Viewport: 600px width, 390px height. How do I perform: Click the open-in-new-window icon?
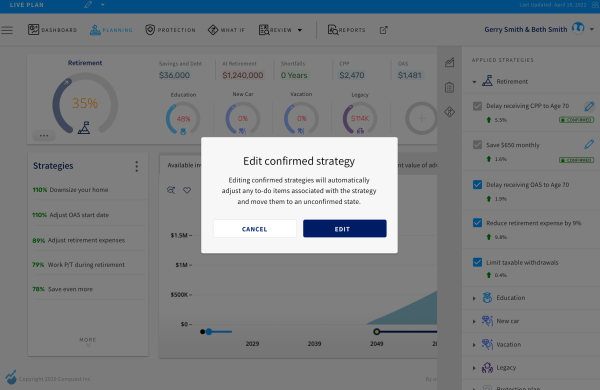pyautogui.click(x=383, y=30)
